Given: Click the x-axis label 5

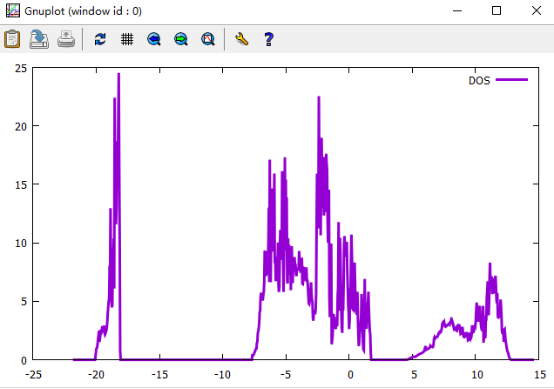Looking at the screenshot, I should point(414,375).
